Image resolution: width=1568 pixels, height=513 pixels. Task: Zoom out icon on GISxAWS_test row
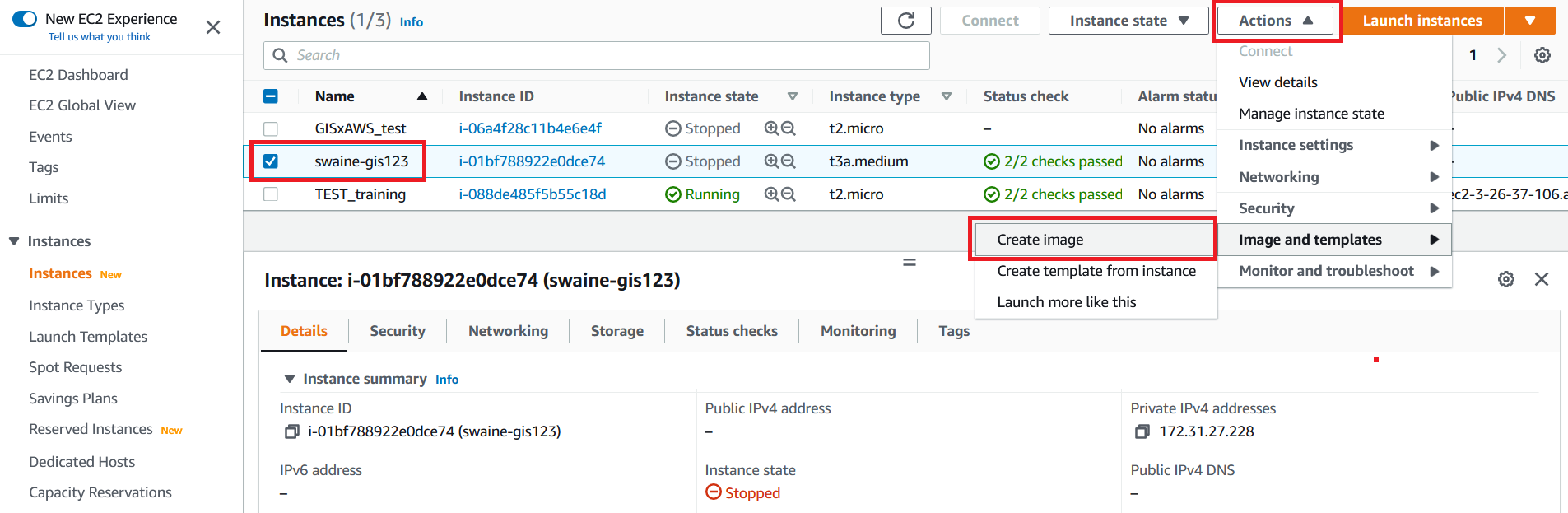point(788,128)
